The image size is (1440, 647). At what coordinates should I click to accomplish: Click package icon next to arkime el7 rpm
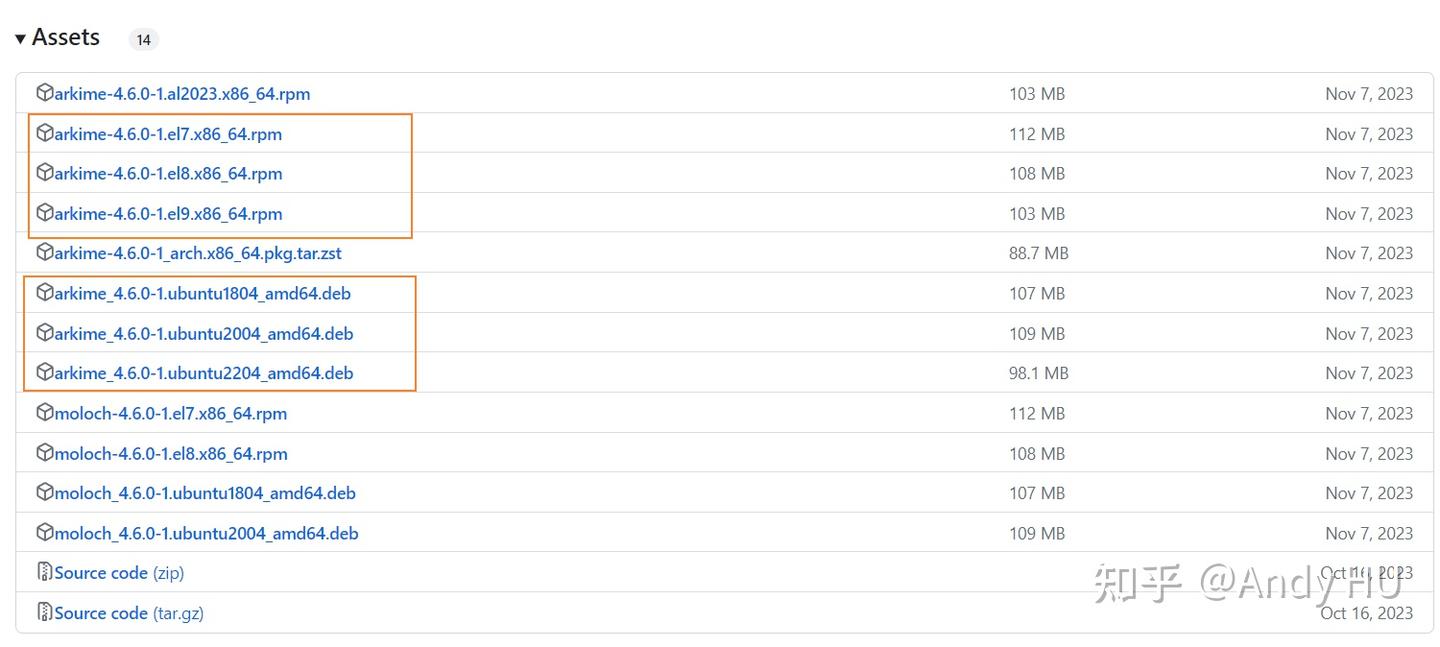pyautogui.click(x=44, y=133)
